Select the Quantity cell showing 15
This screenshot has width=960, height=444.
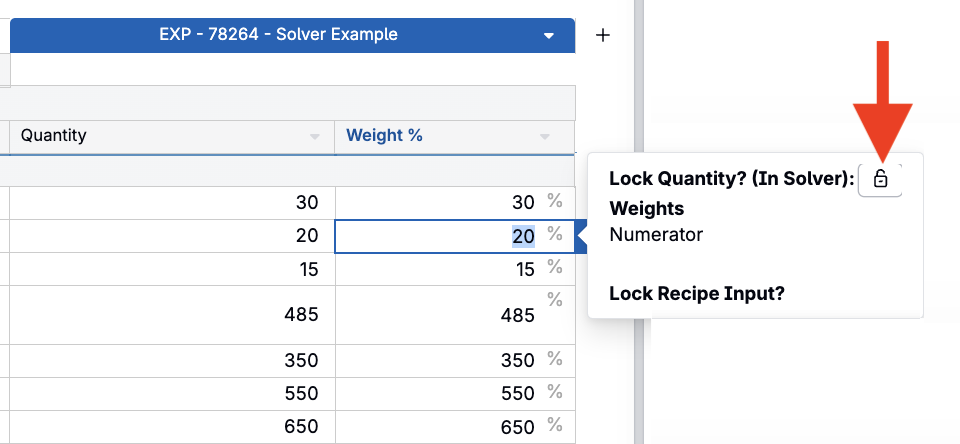click(x=172, y=269)
